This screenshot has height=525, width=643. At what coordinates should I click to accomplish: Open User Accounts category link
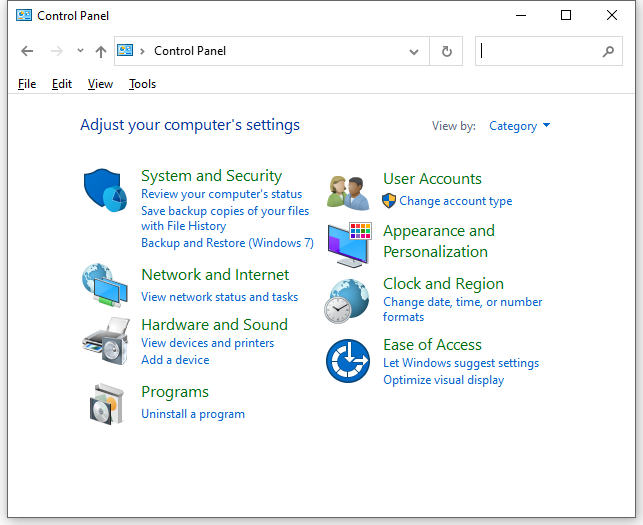point(432,179)
